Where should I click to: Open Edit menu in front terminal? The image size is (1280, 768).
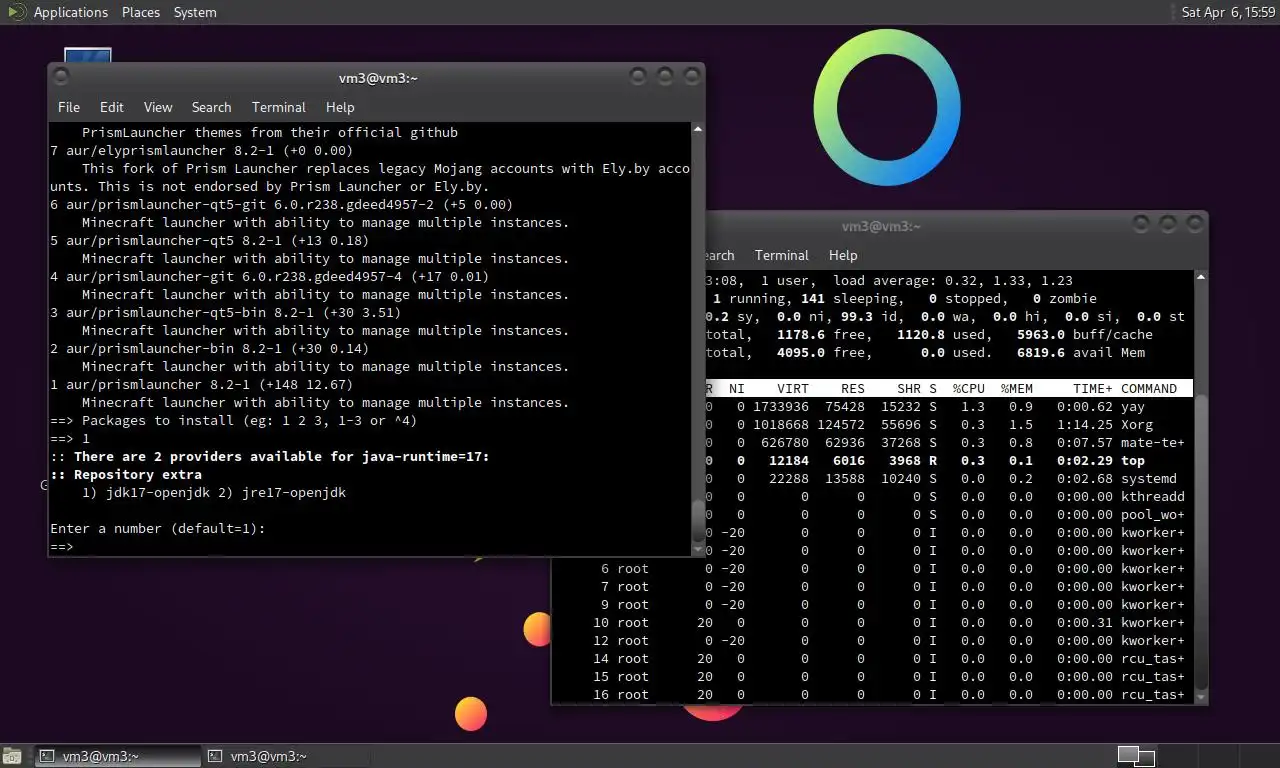click(x=112, y=107)
